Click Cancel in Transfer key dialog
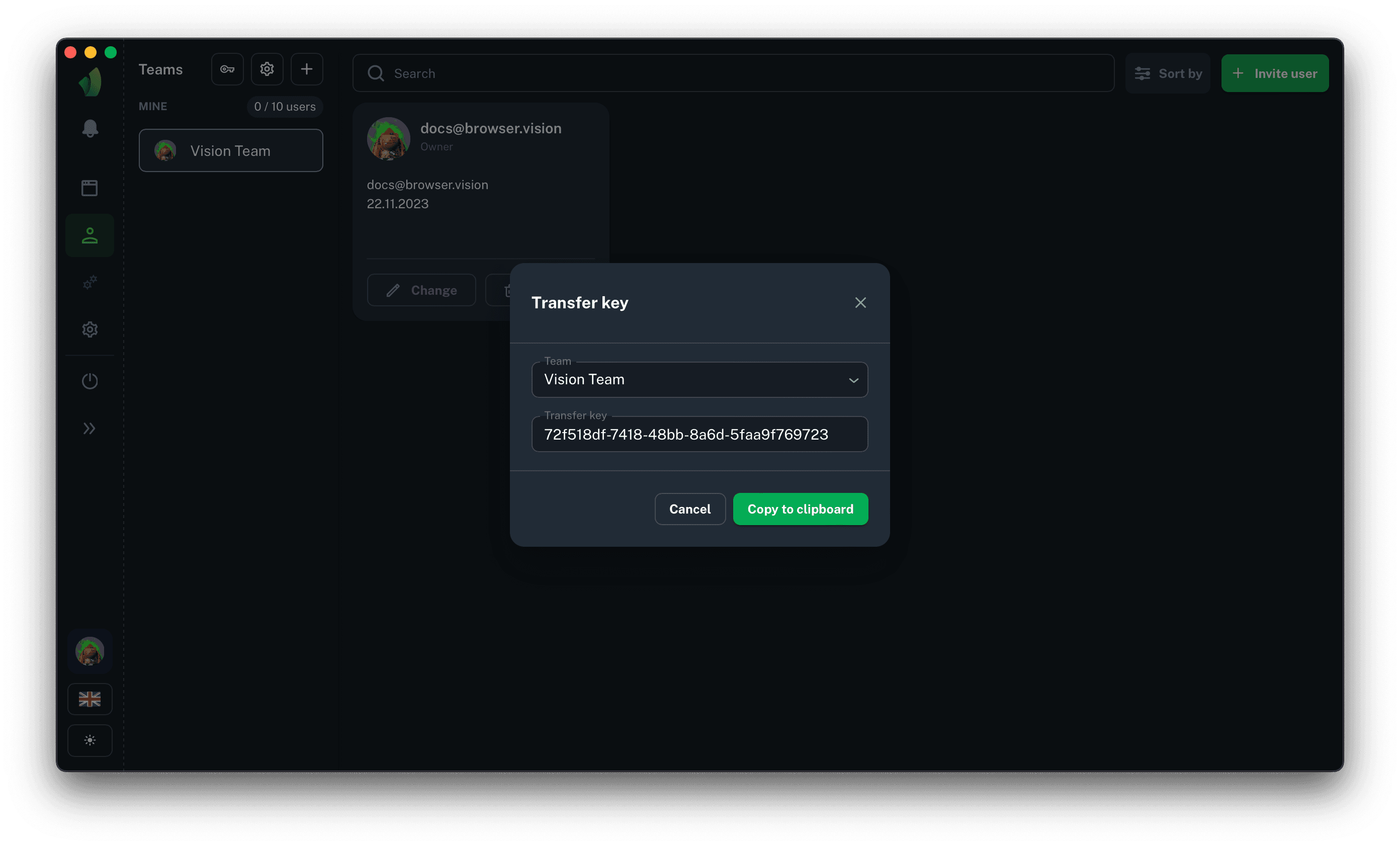Screen dimensions: 1400x846 click(690, 509)
